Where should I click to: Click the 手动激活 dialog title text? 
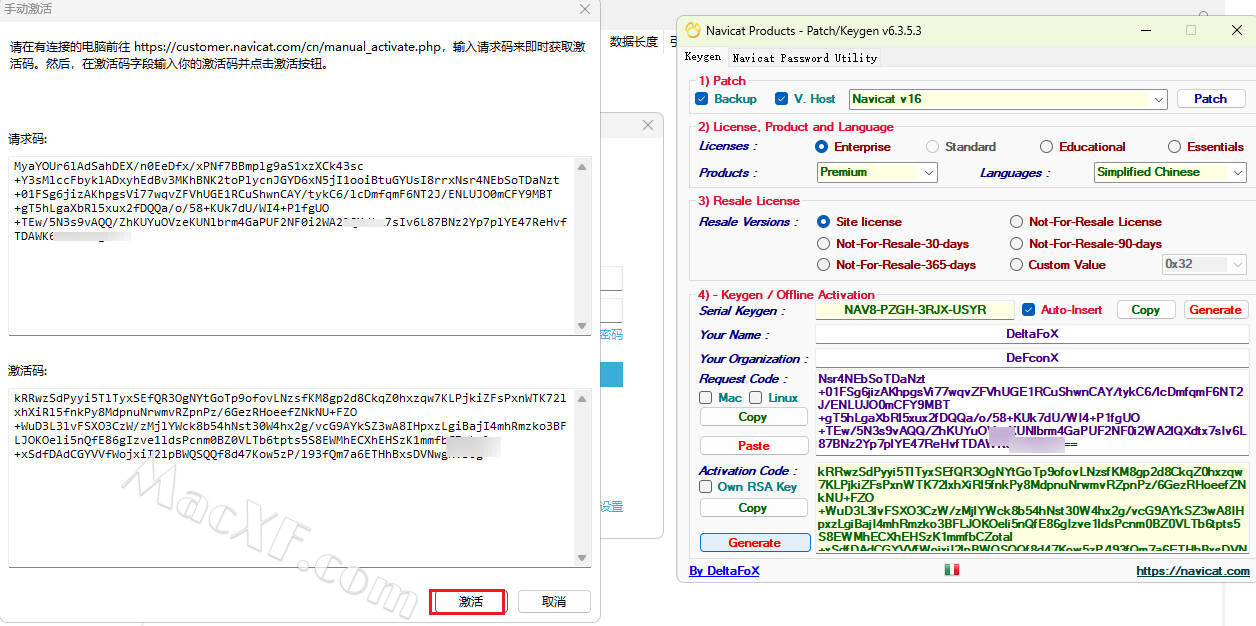point(27,9)
